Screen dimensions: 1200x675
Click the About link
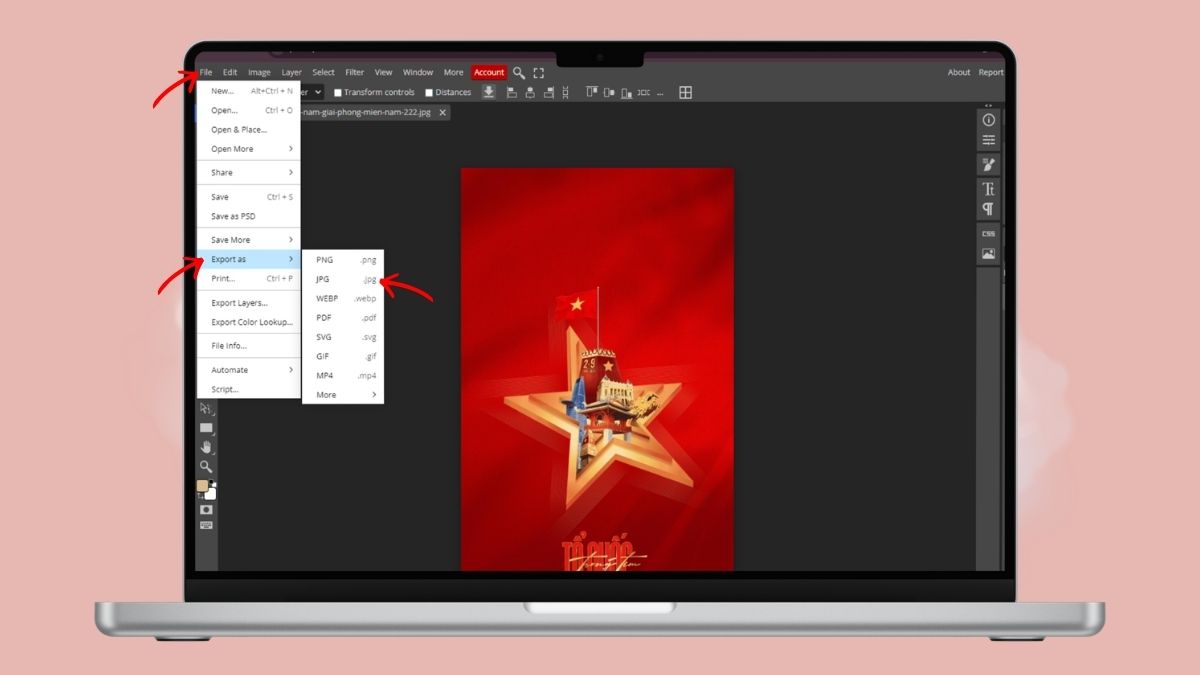(x=958, y=73)
